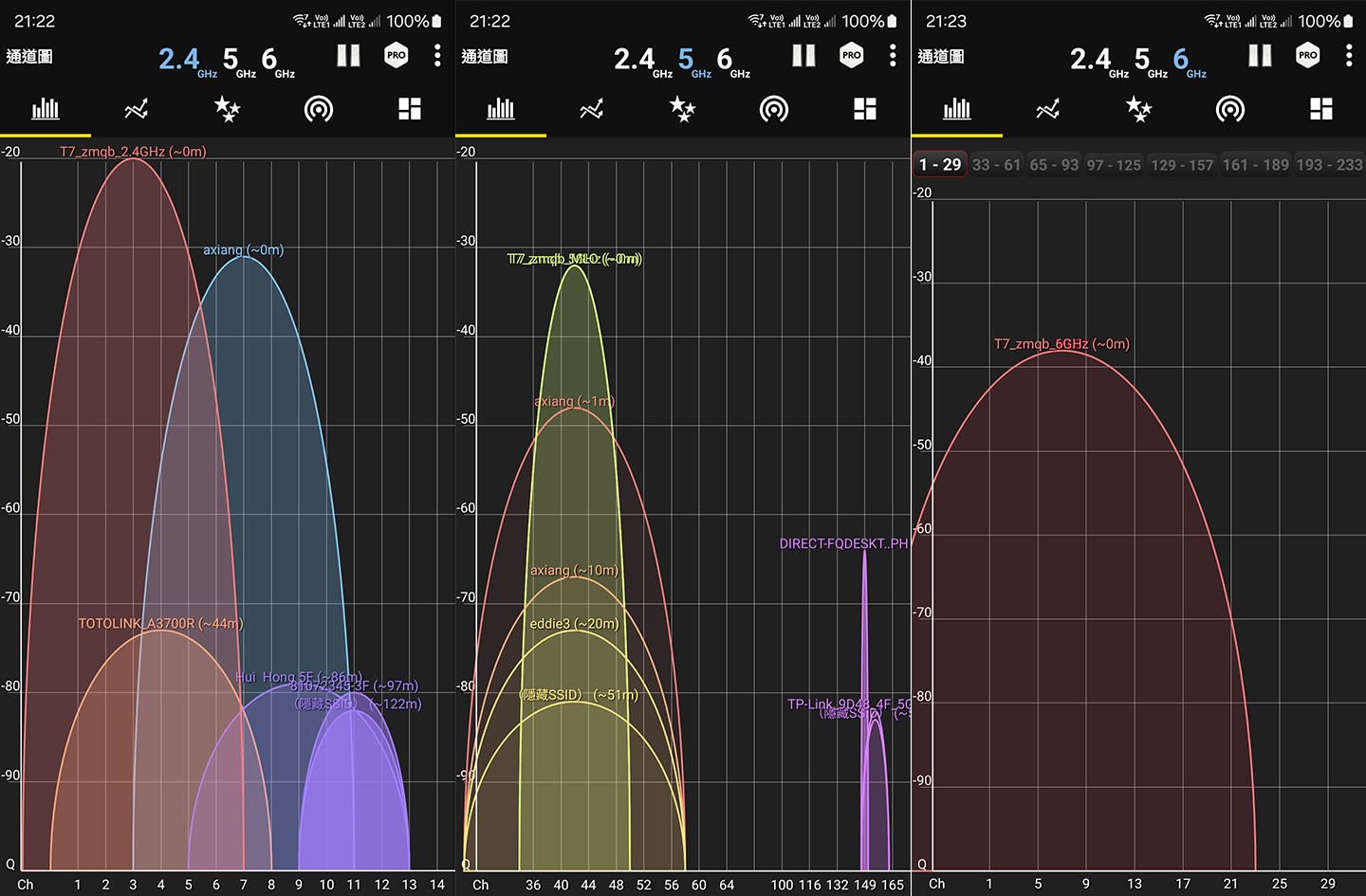Image resolution: width=1366 pixels, height=896 pixels.
Task: Tap DIRECT-FQDESKT network label
Action: tap(843, 544)
